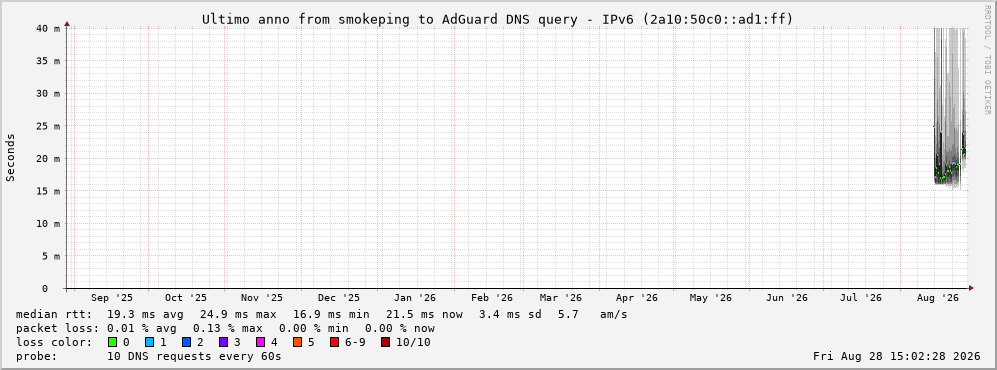Click the Sep '25 axis label
The image size is (997, 370).
pos(112,298)
